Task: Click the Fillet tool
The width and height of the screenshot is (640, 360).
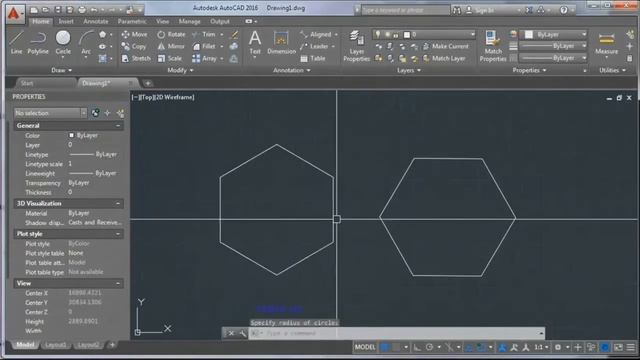Action: [x=204, y=47]
